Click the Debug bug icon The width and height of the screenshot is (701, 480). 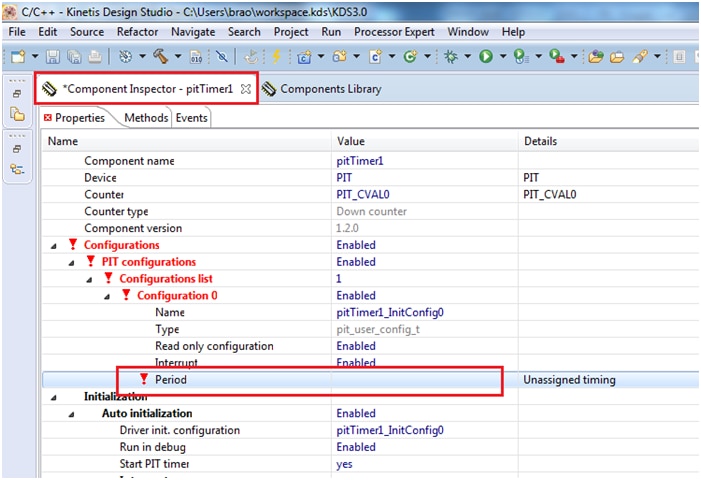tap(451, 58)
